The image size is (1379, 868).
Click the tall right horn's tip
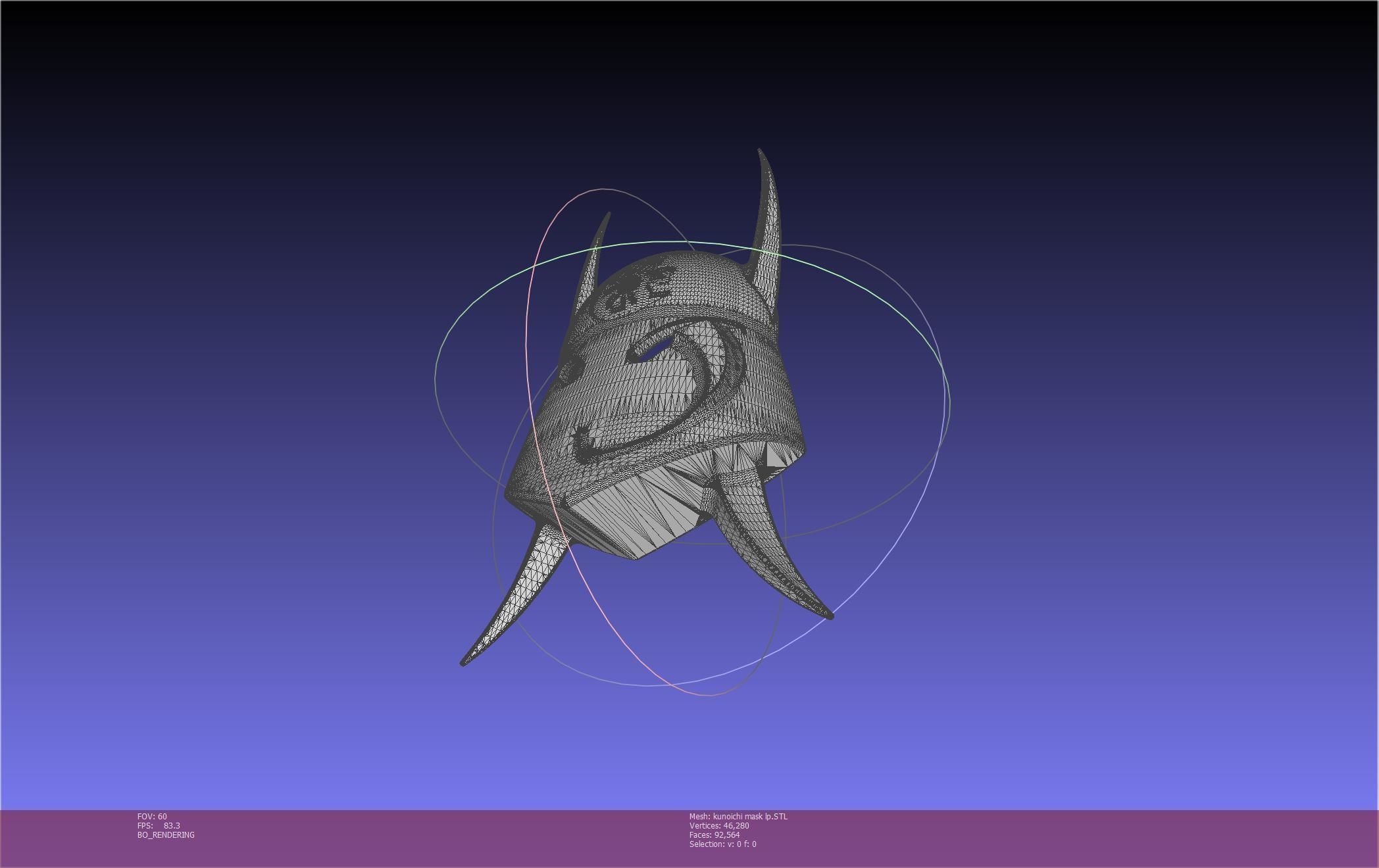[x=760, y=152]
